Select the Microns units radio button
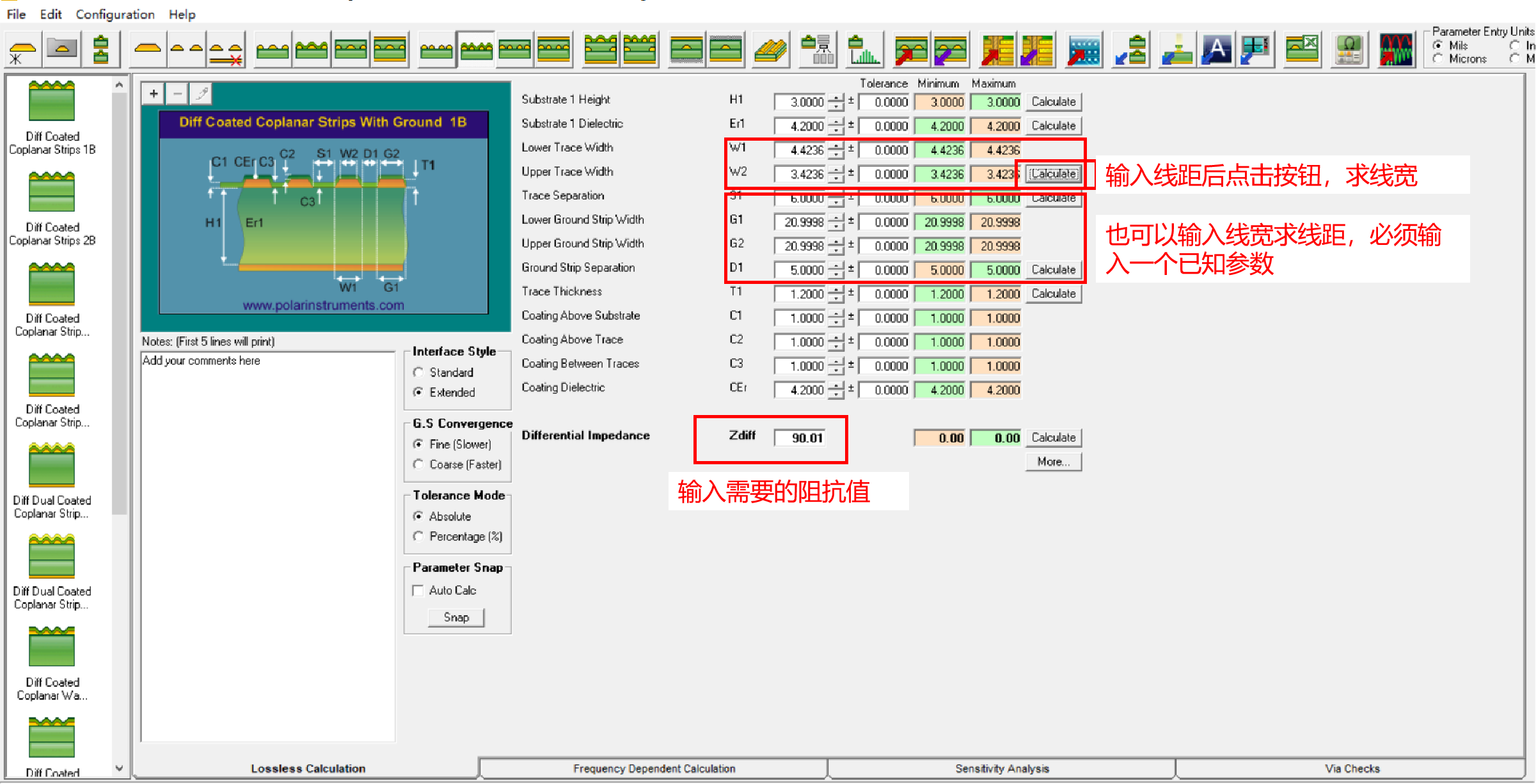 tap(1439, 59)
